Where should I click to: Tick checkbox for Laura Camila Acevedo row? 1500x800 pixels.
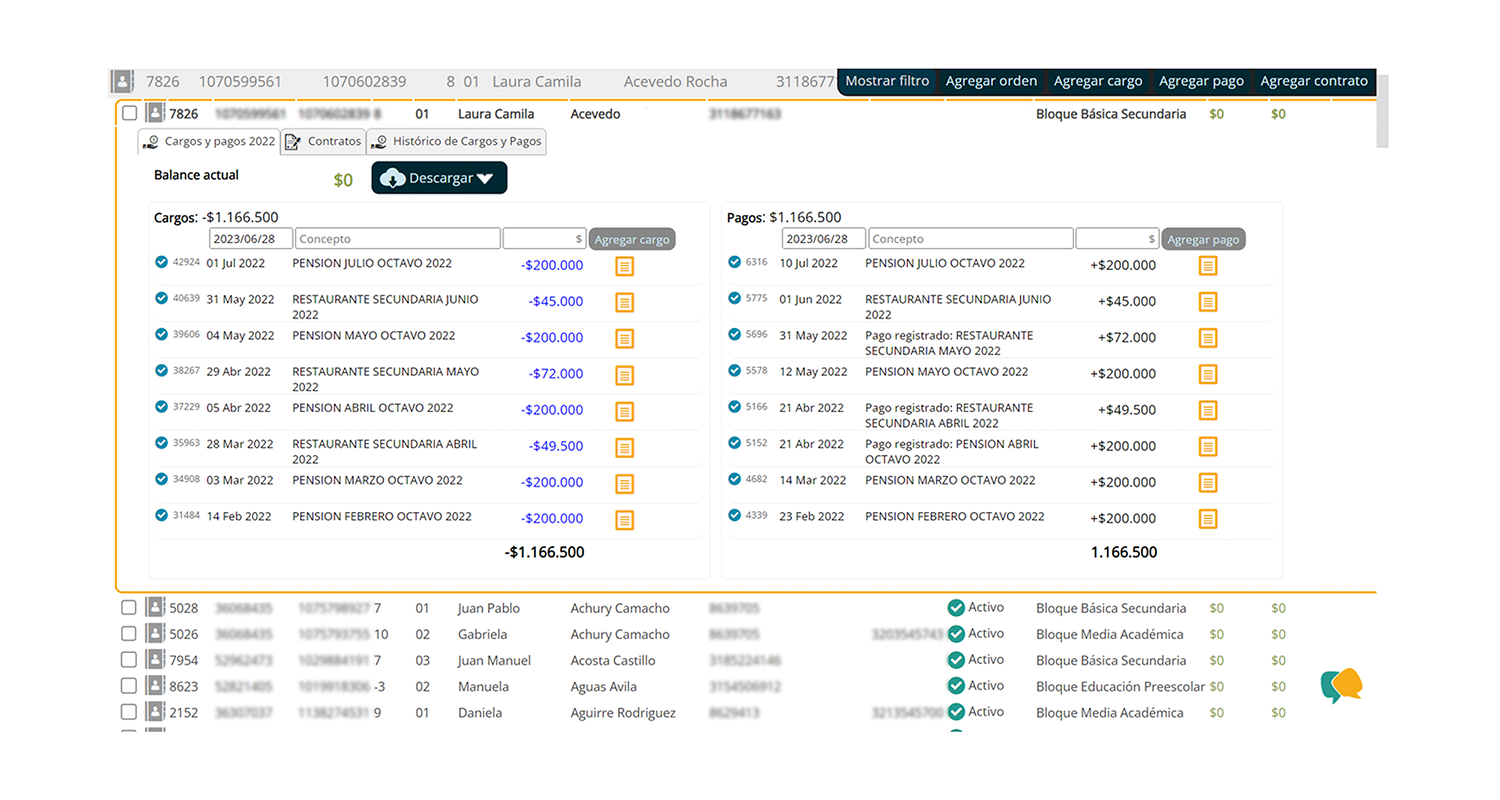pyautogui.click(x=129, y=114)
